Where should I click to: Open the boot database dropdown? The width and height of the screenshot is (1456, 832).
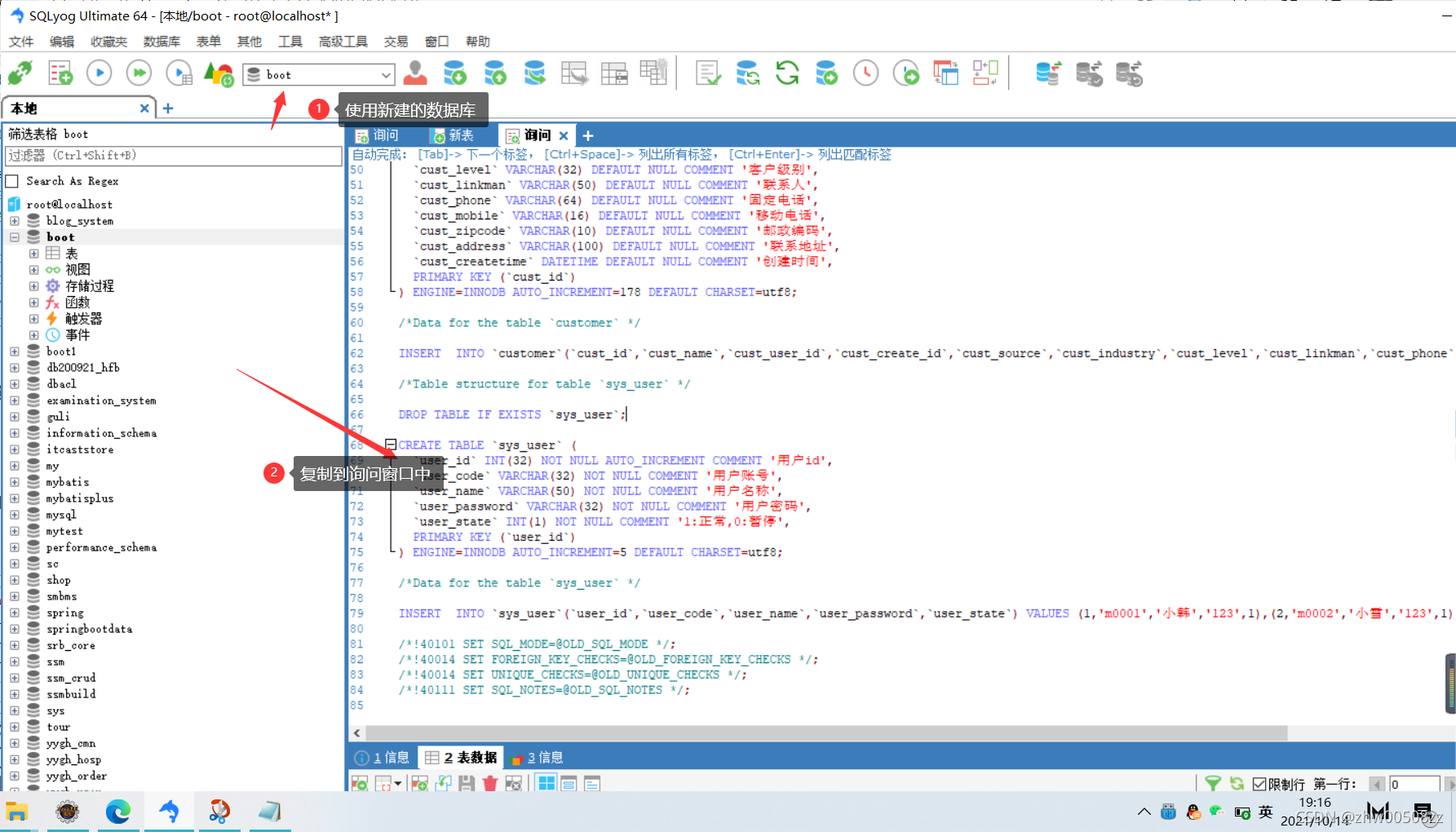click(386, 75)
